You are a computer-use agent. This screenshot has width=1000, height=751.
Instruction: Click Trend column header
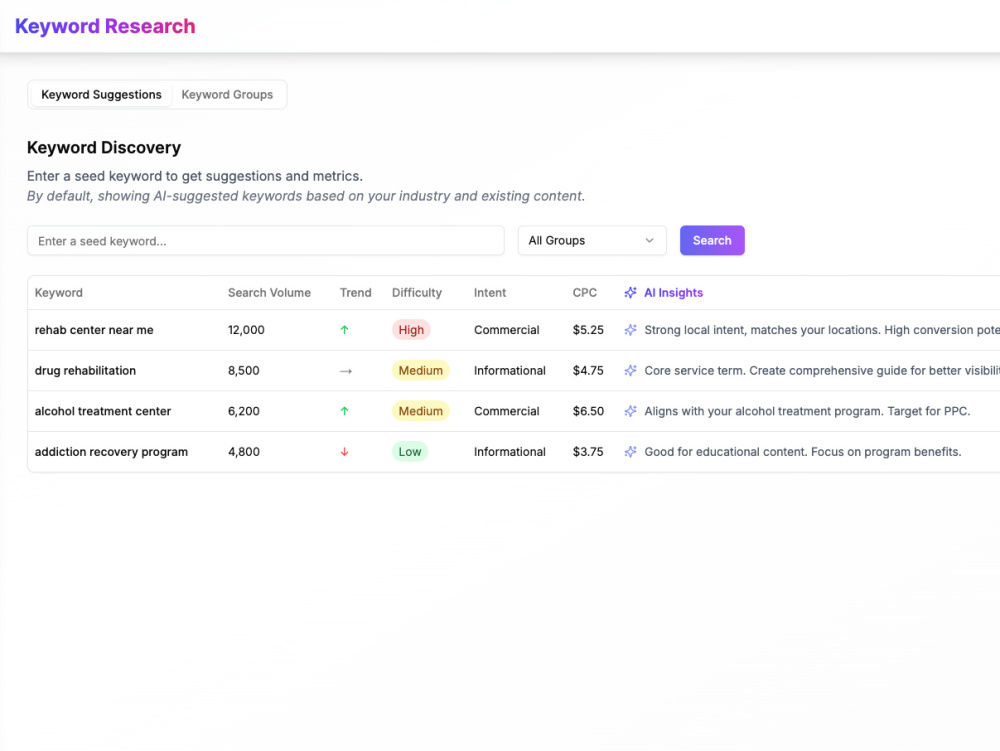pos(355,293)
